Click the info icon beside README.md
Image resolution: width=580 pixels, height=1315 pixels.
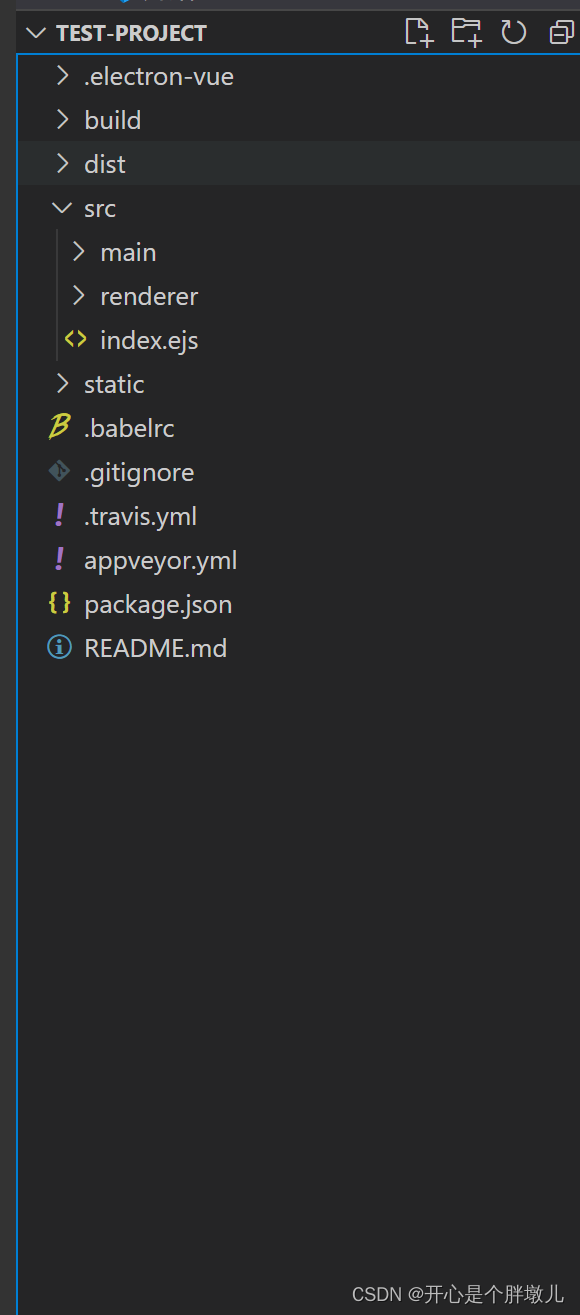(59, 647)
